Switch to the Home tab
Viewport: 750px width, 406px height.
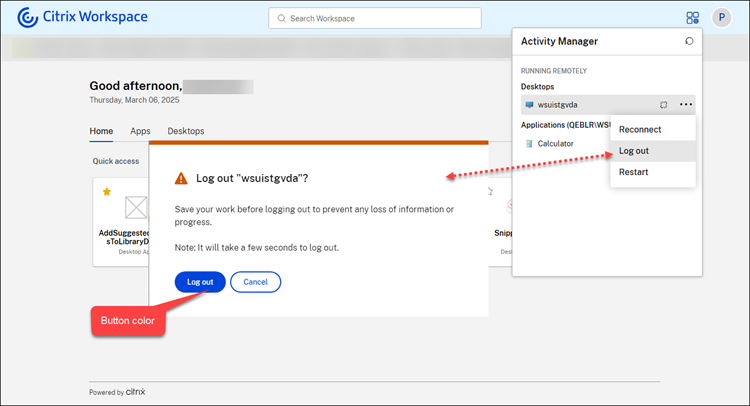(101, 131)
